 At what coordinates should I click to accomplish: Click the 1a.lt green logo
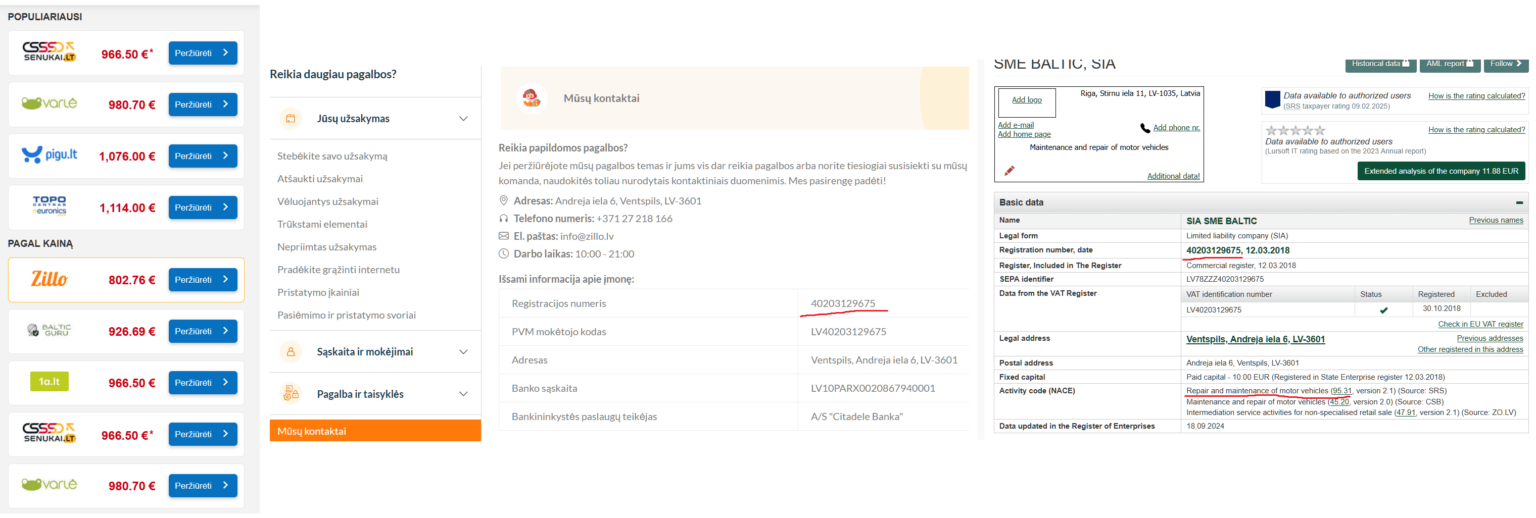point(49,382)
